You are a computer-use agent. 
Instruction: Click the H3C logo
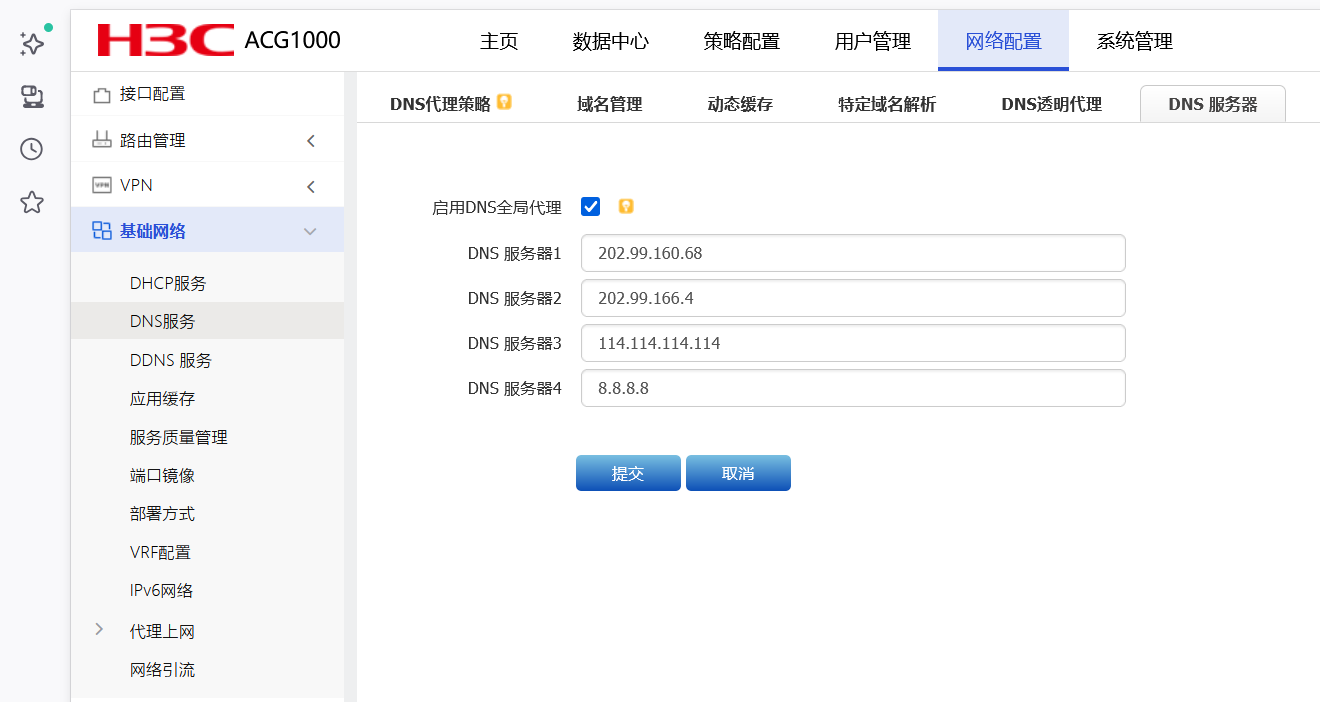click(165, 40)
